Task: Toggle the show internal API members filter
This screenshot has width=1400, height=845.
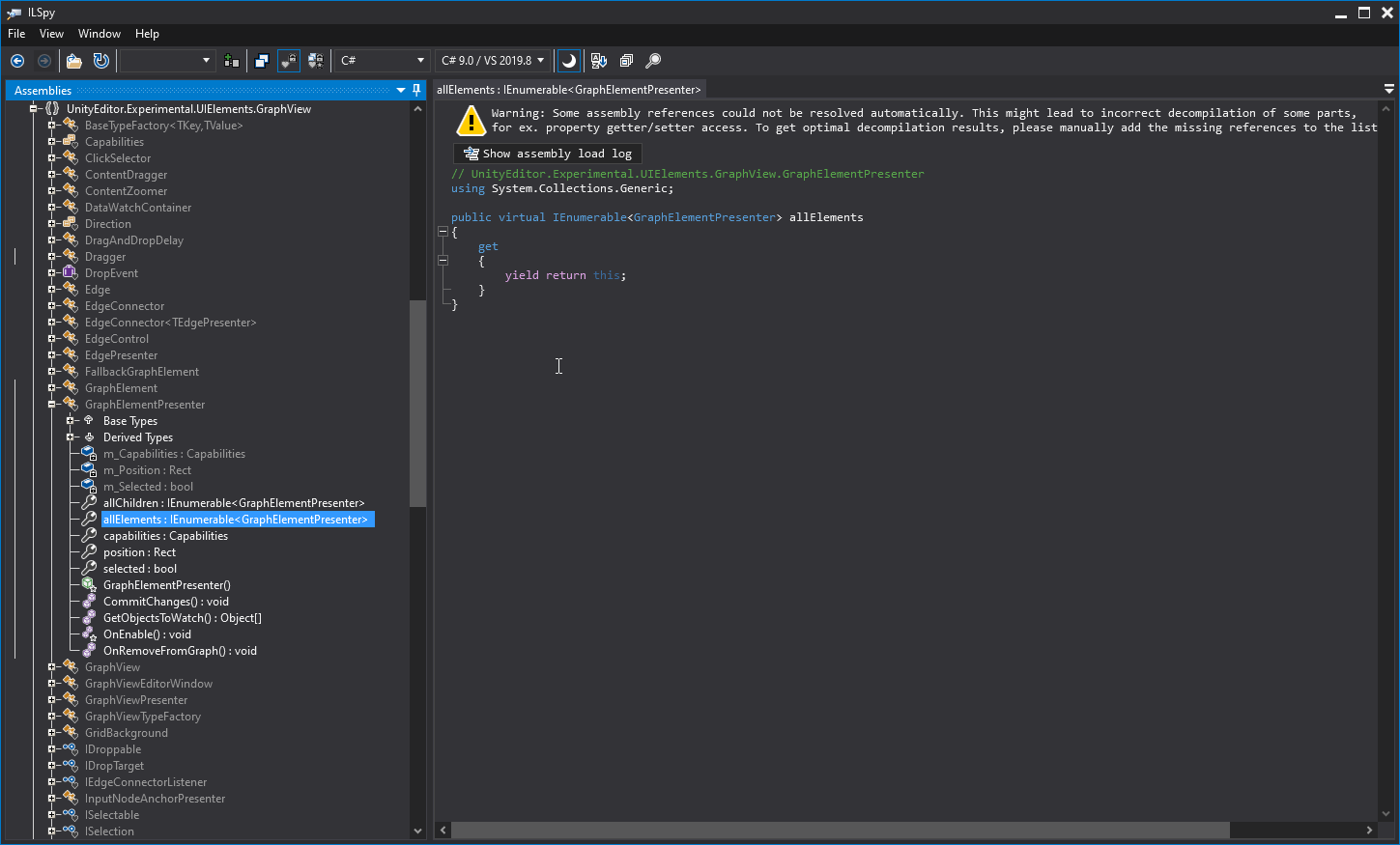Action: pos(289,60)
